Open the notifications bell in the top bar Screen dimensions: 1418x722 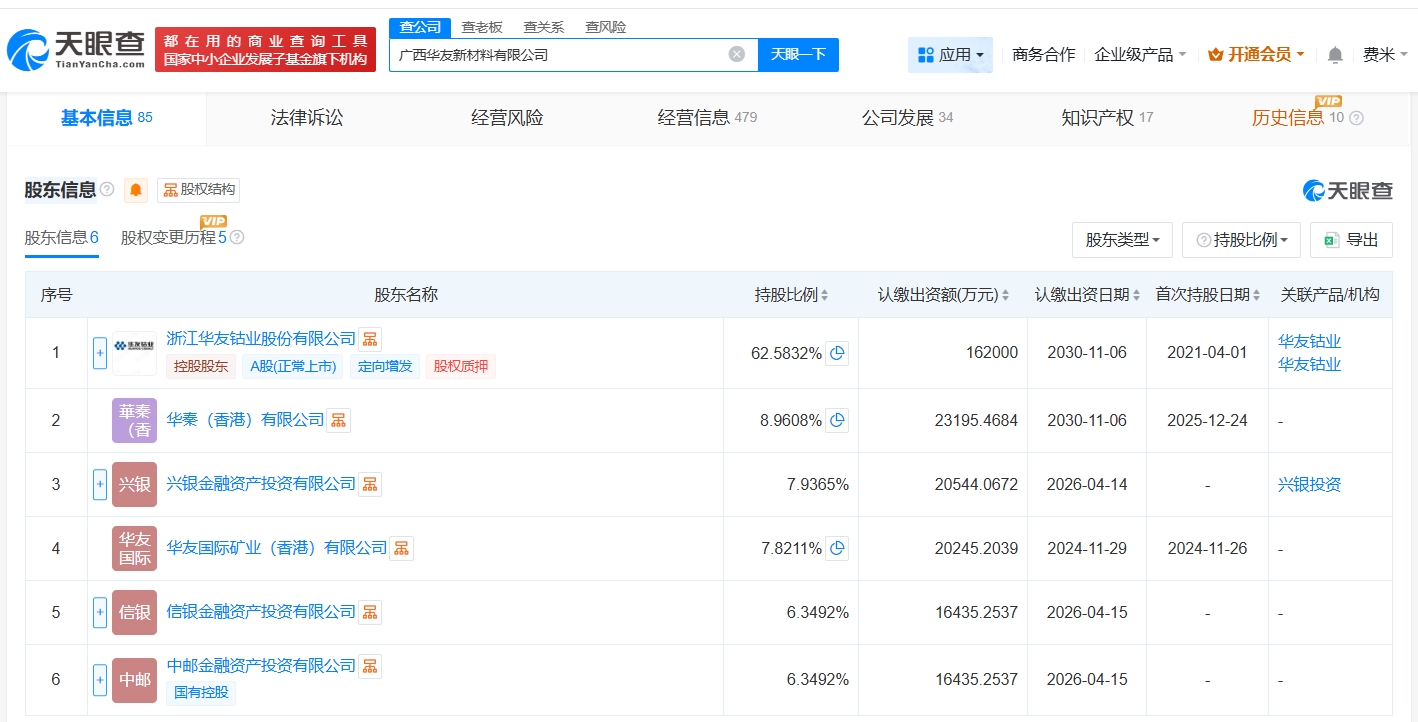pyautogui.click(x=1335, y=55)
